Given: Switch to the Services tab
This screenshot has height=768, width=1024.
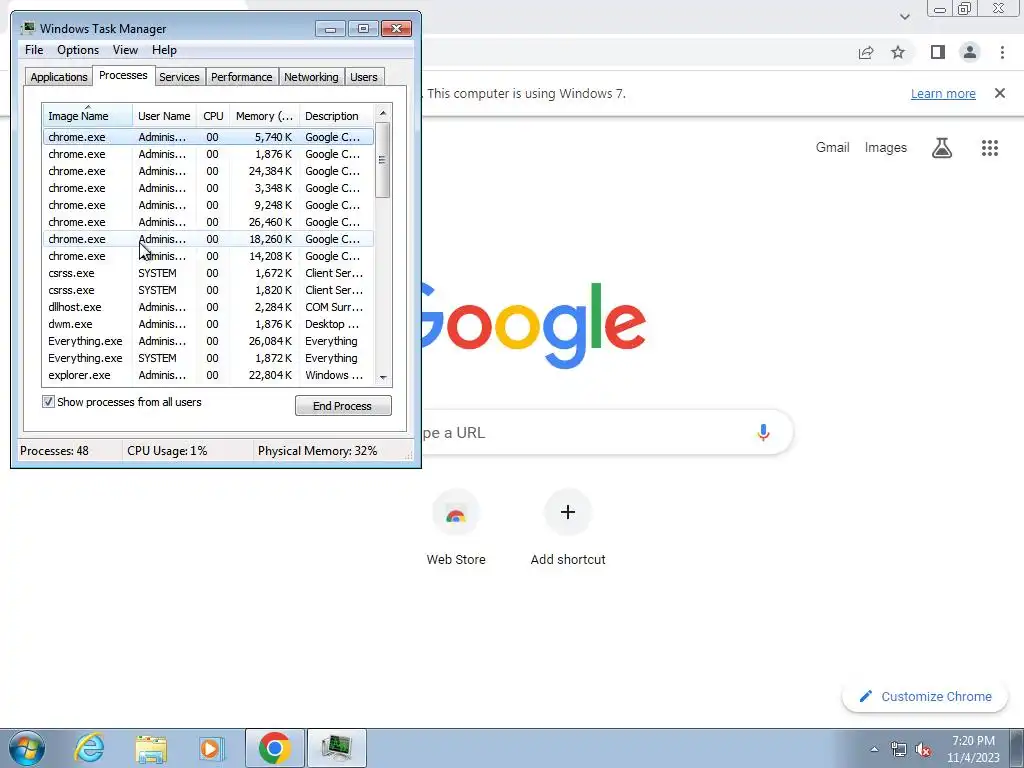Looking at the screenshot, I should click(x=179, y=77).
